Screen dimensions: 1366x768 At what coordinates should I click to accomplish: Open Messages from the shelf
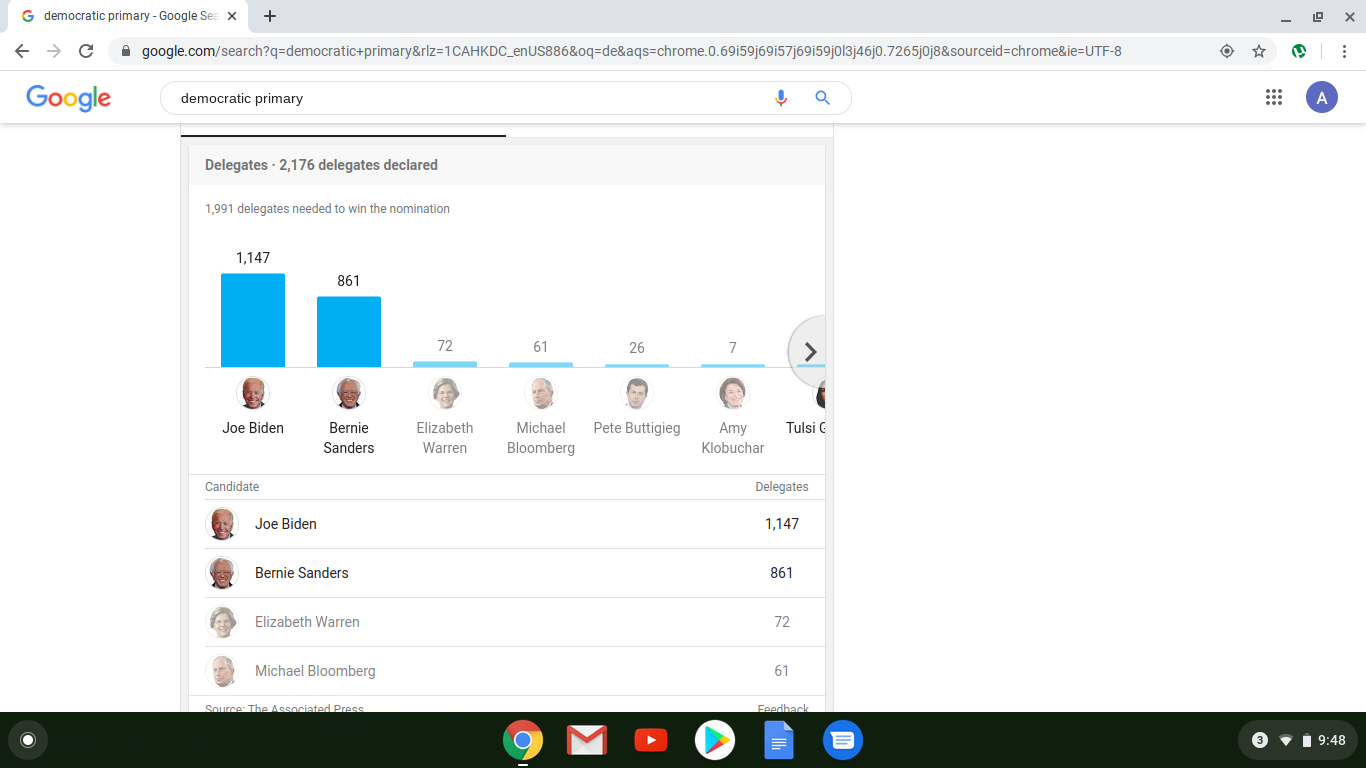coord(843,740)
